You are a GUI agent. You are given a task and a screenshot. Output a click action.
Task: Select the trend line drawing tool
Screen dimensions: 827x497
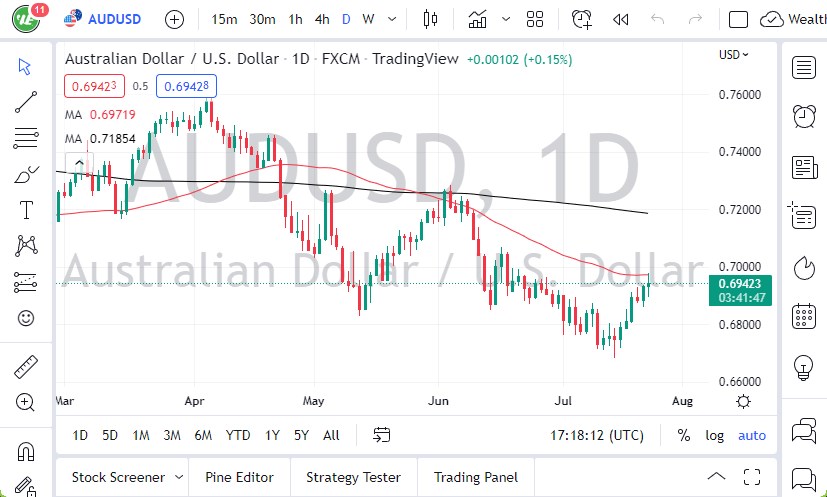click(26, 101)
